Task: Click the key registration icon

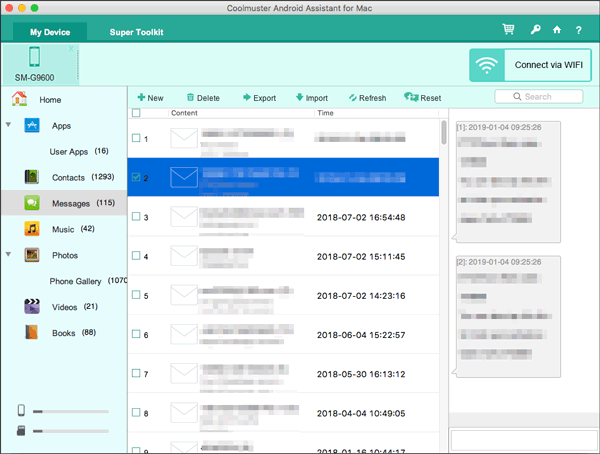Action: coord(535,29)
